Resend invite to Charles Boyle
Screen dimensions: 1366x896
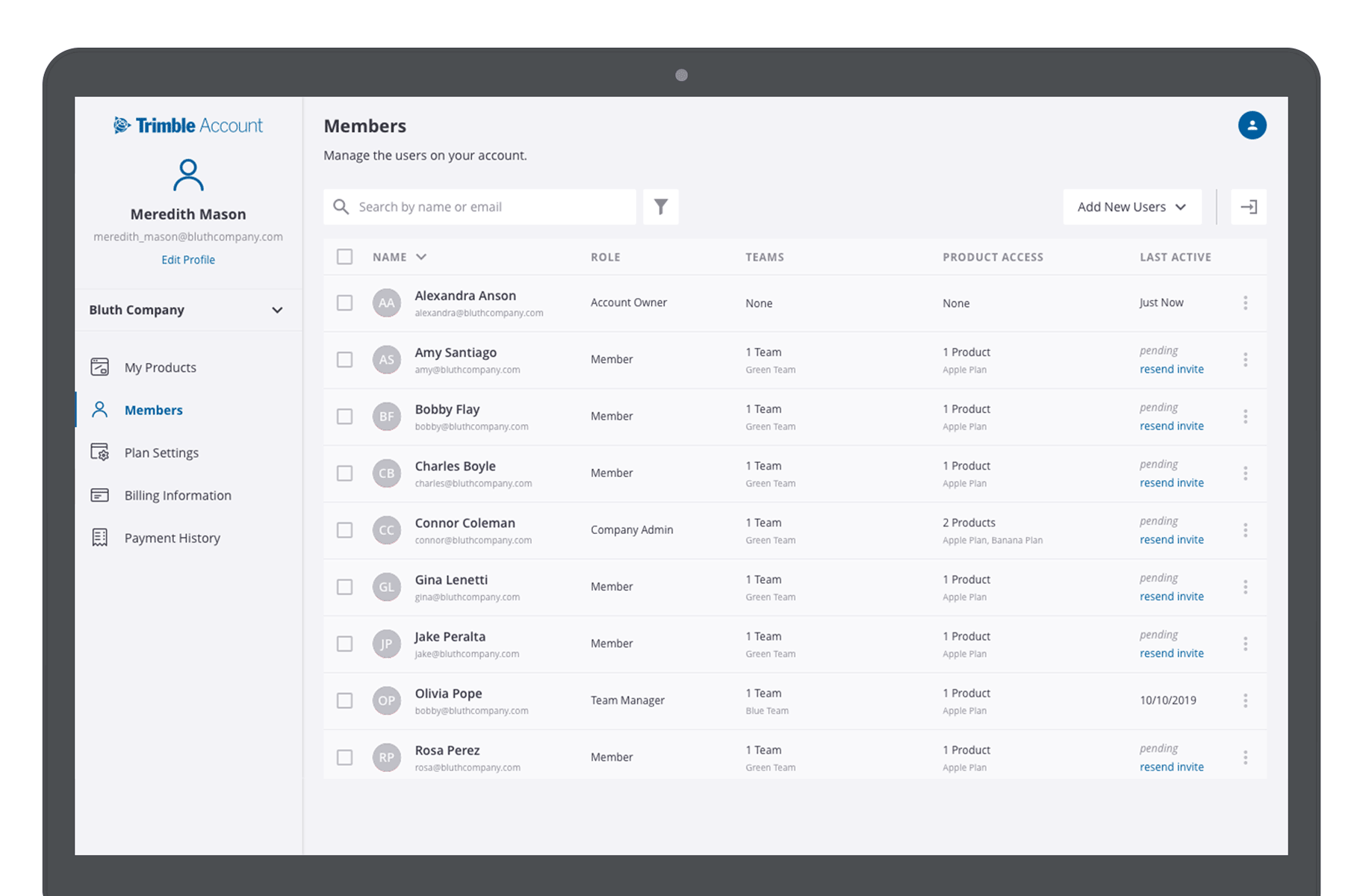1171,483
